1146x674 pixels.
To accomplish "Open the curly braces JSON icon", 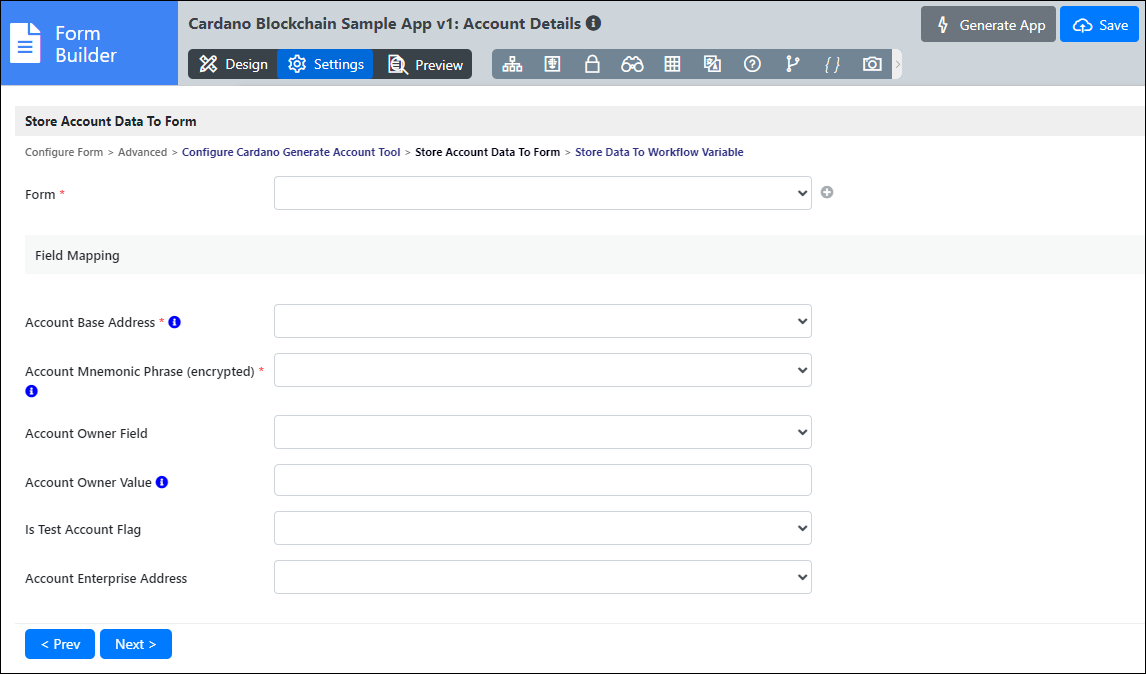I will click(x=832, y=64).
